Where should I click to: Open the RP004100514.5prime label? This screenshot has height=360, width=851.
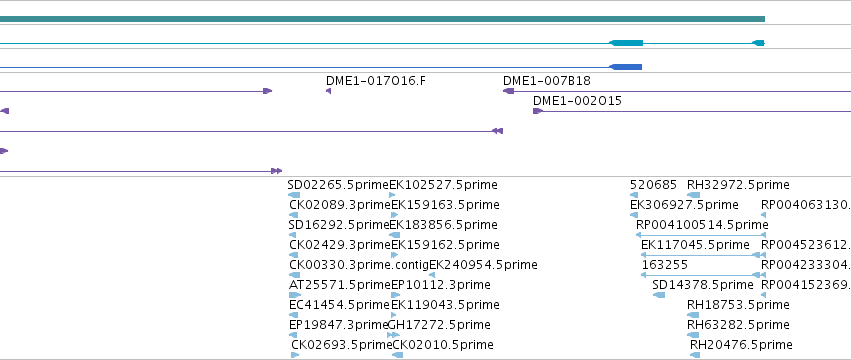point(702,225)
